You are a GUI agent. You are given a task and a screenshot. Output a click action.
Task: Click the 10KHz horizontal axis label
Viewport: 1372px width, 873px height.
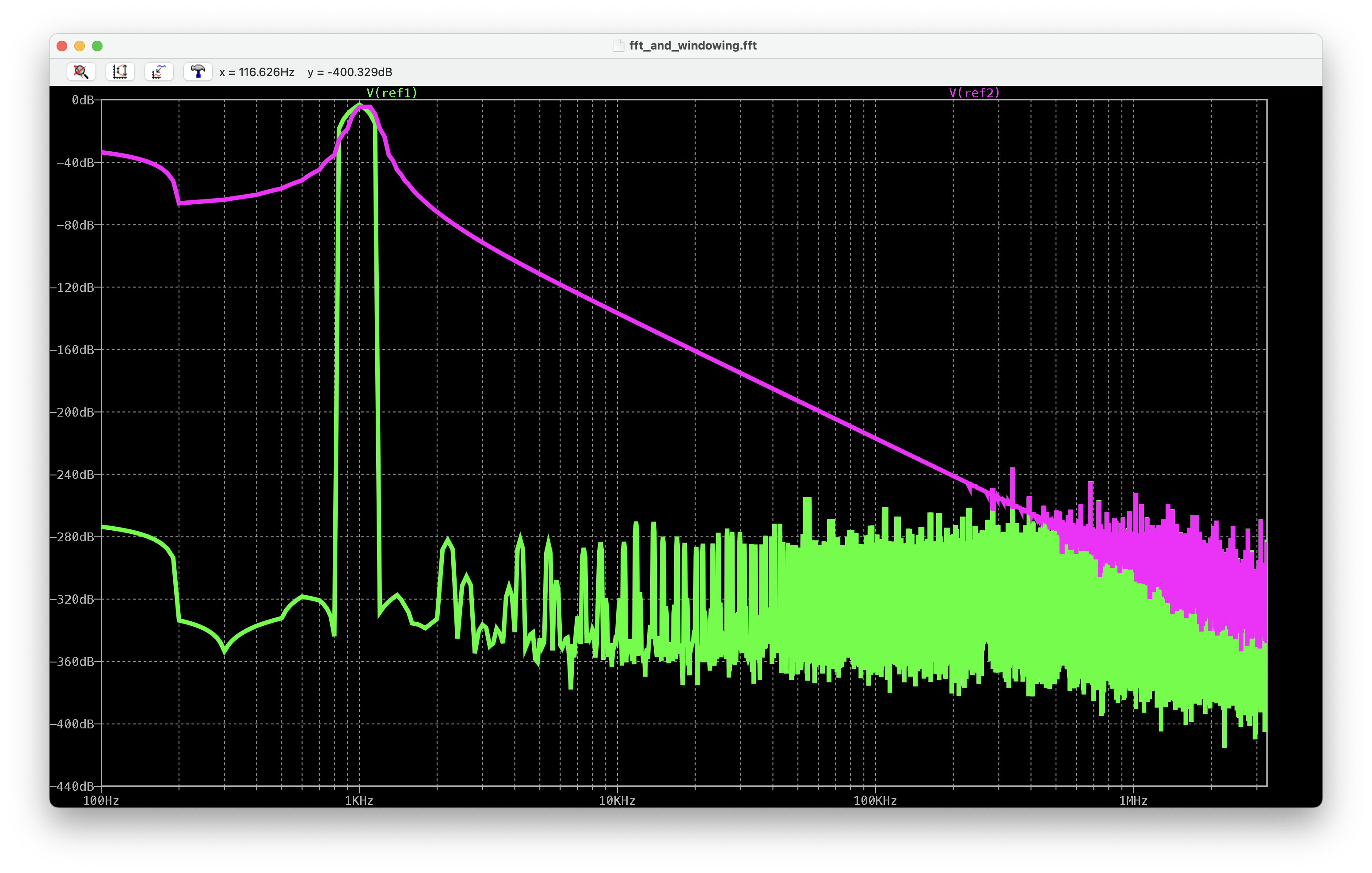[617, 800]
